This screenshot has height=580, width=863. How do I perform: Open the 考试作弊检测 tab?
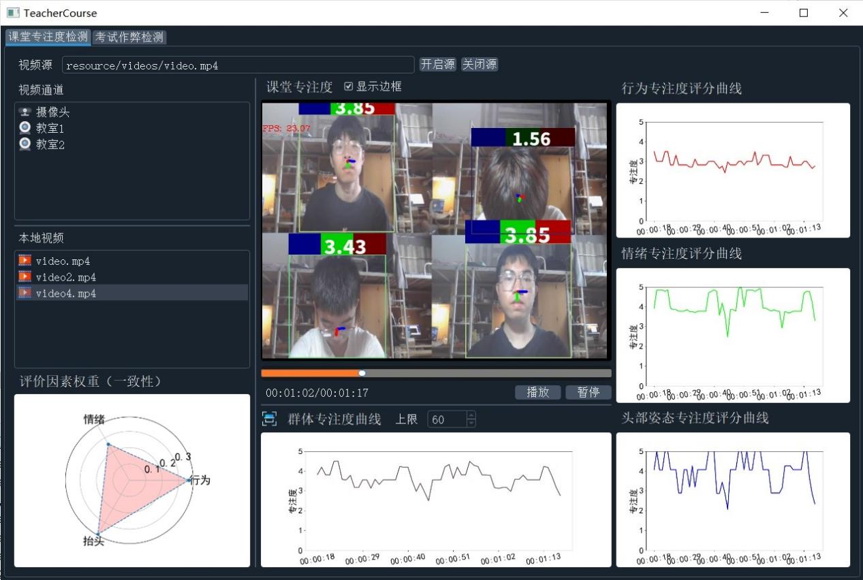pos(129,37)
